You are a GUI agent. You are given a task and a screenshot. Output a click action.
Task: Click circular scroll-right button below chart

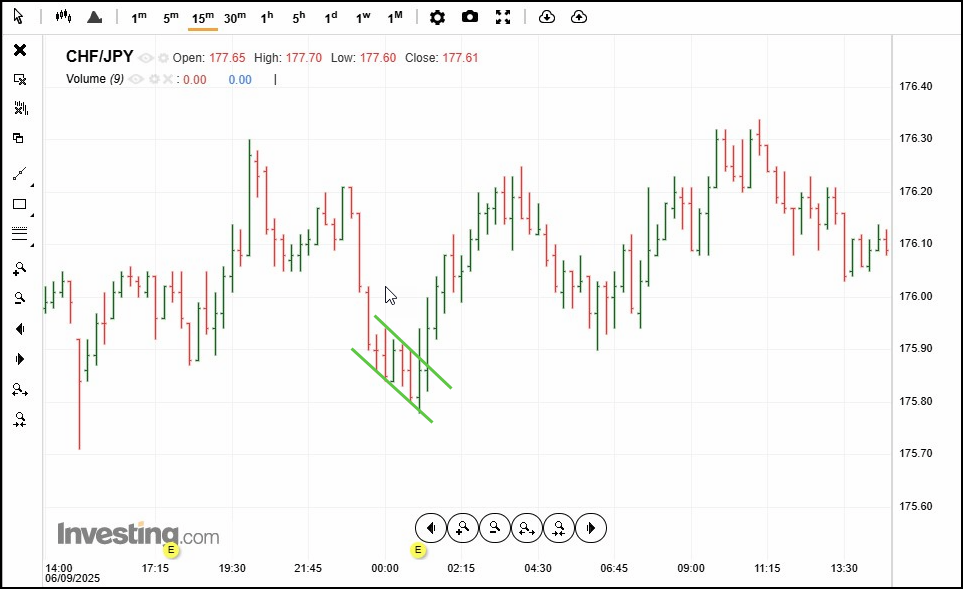[x=591, y=528]
